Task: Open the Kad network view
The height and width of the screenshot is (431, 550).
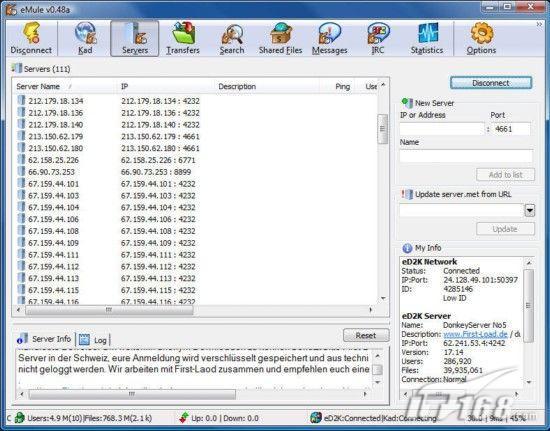Action: (85, 38)
